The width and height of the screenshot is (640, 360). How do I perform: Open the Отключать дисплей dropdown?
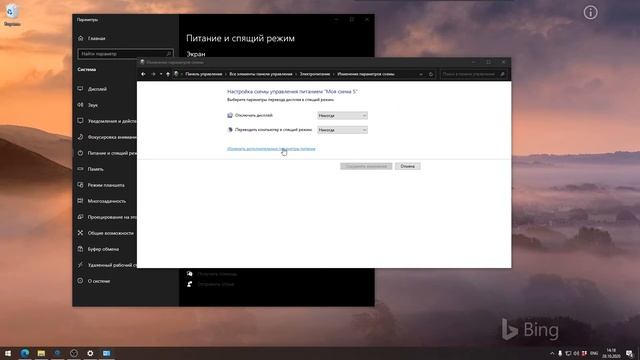[x=342, y=116]
